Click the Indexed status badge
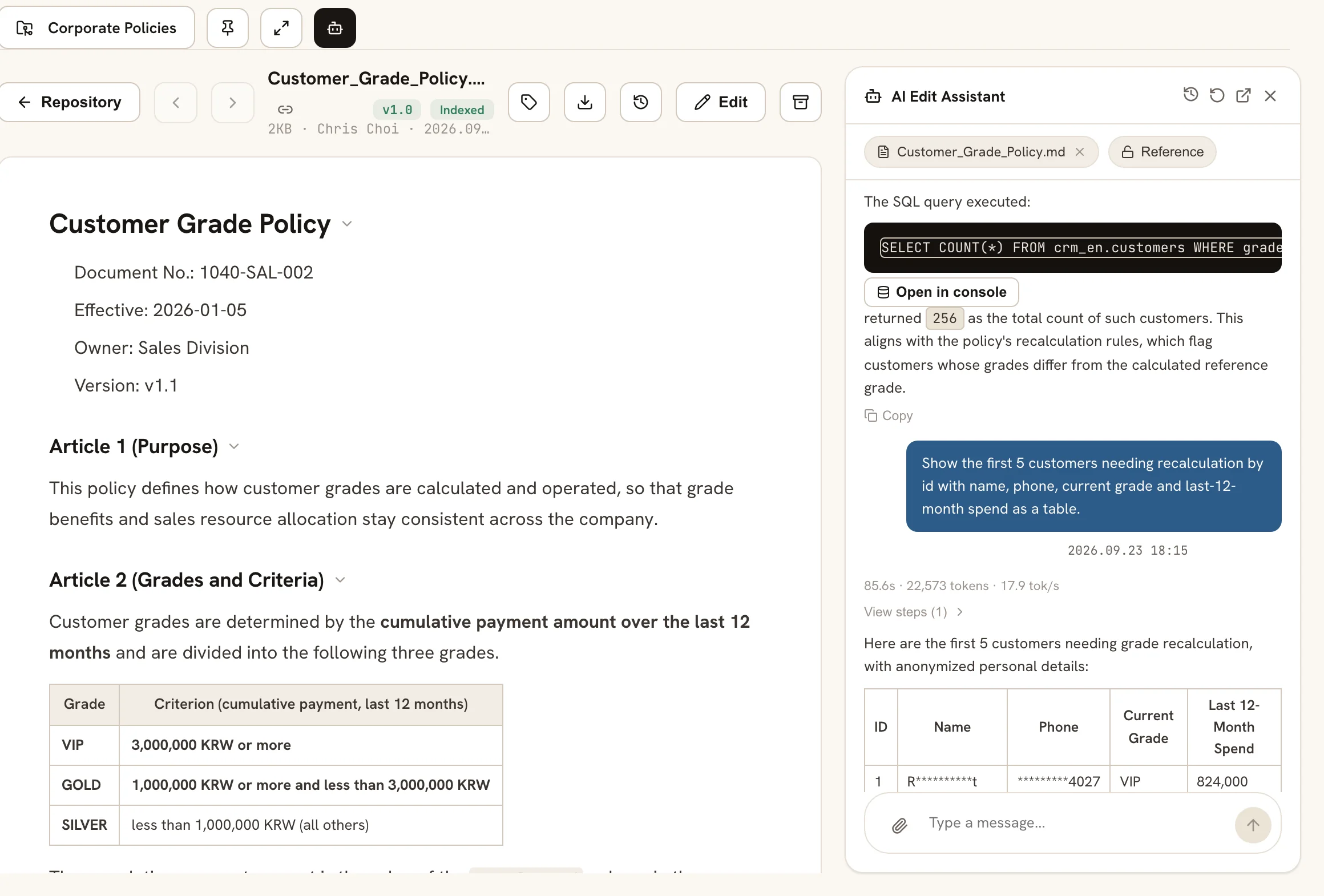1324x896 pixels. click(x=462, y=110)
